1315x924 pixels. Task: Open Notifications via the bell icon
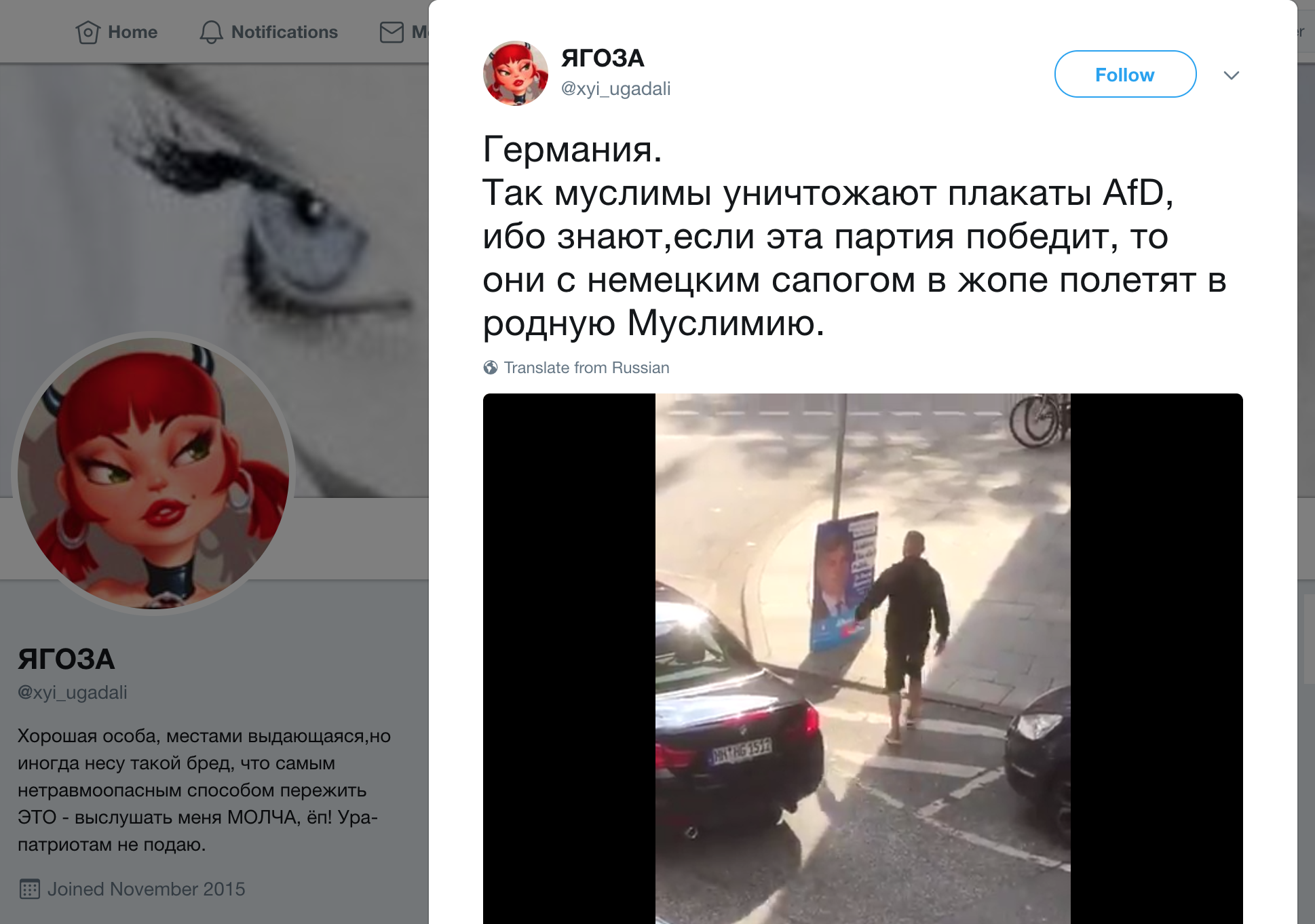pos(211,32)
